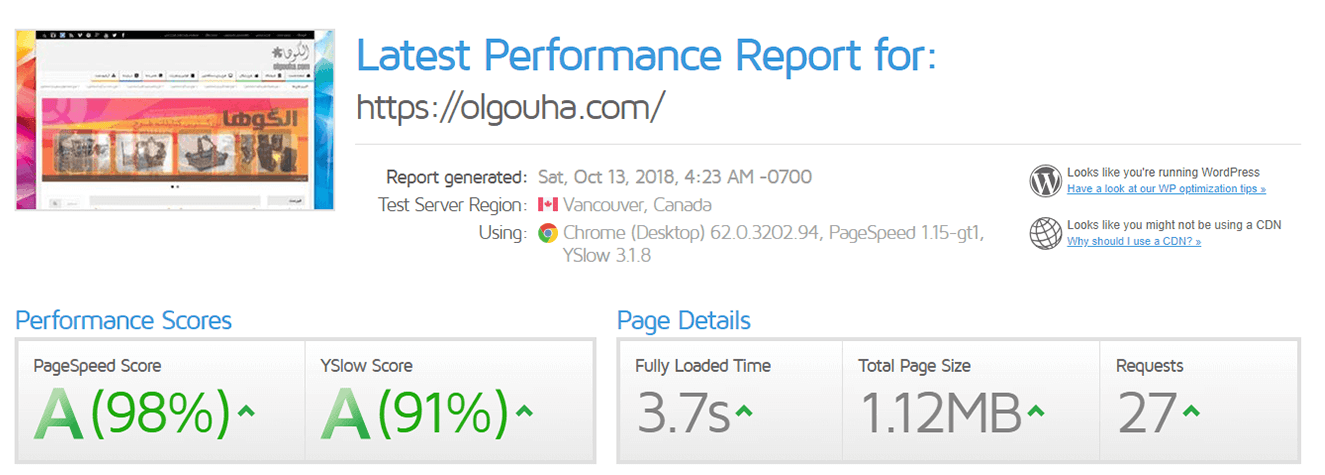The height and width of the screenshot is (475, 1325).
Task: Click the Performance Scores heading
Action: tap(123, 321)
